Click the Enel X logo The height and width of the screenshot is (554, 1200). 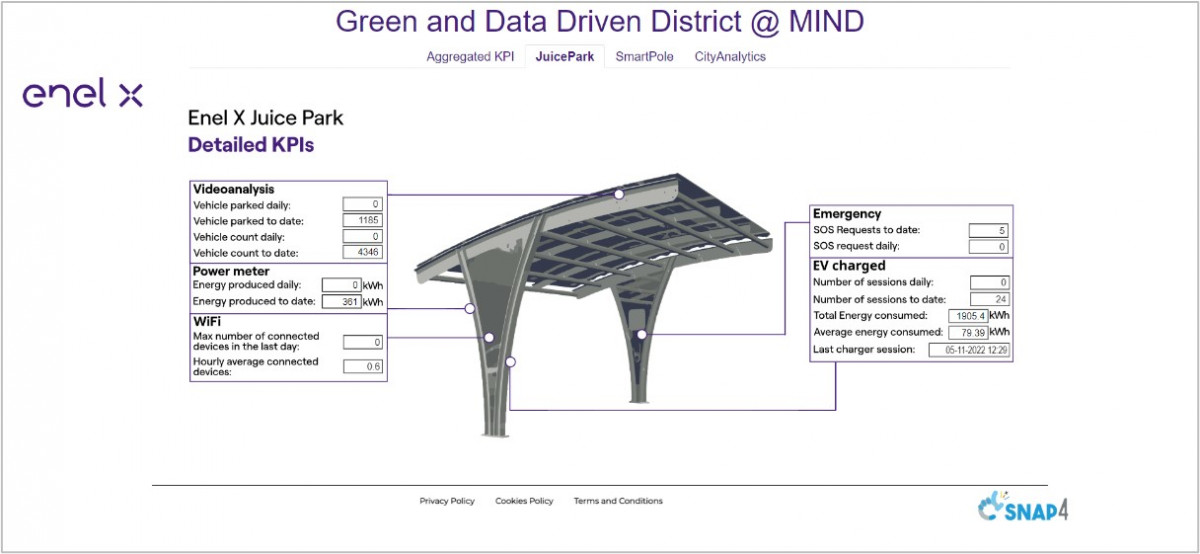83,96
